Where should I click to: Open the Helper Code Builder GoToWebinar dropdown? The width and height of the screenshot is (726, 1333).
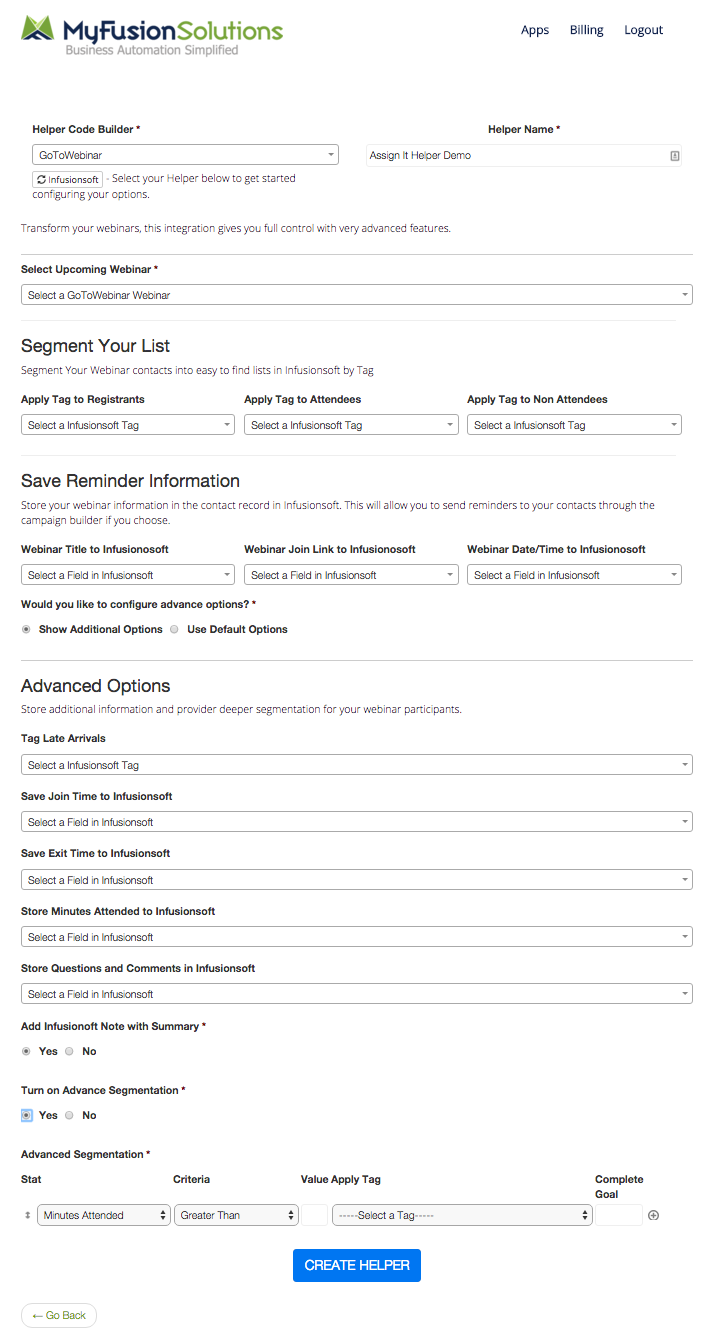pyautogui.click(x=185, y=155)
